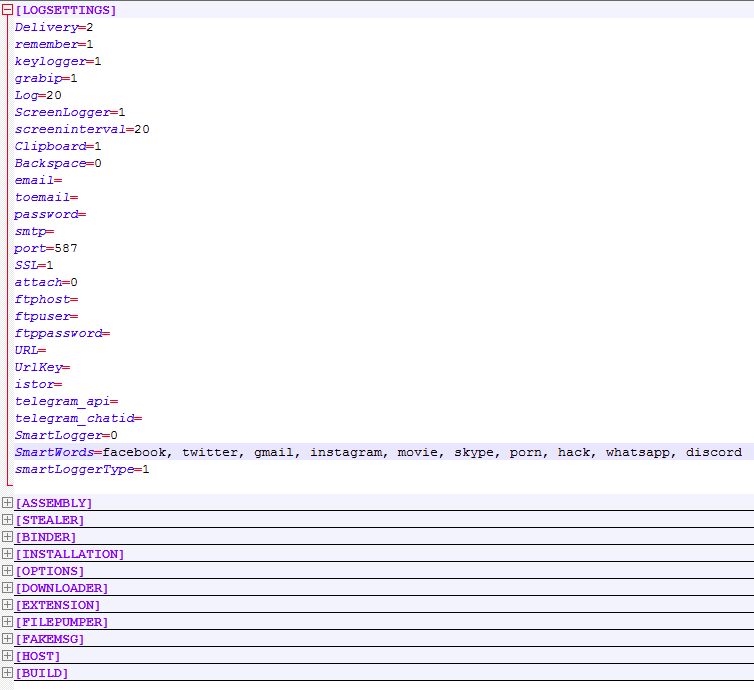Click the Delivery=2 line

click(54, 27)
